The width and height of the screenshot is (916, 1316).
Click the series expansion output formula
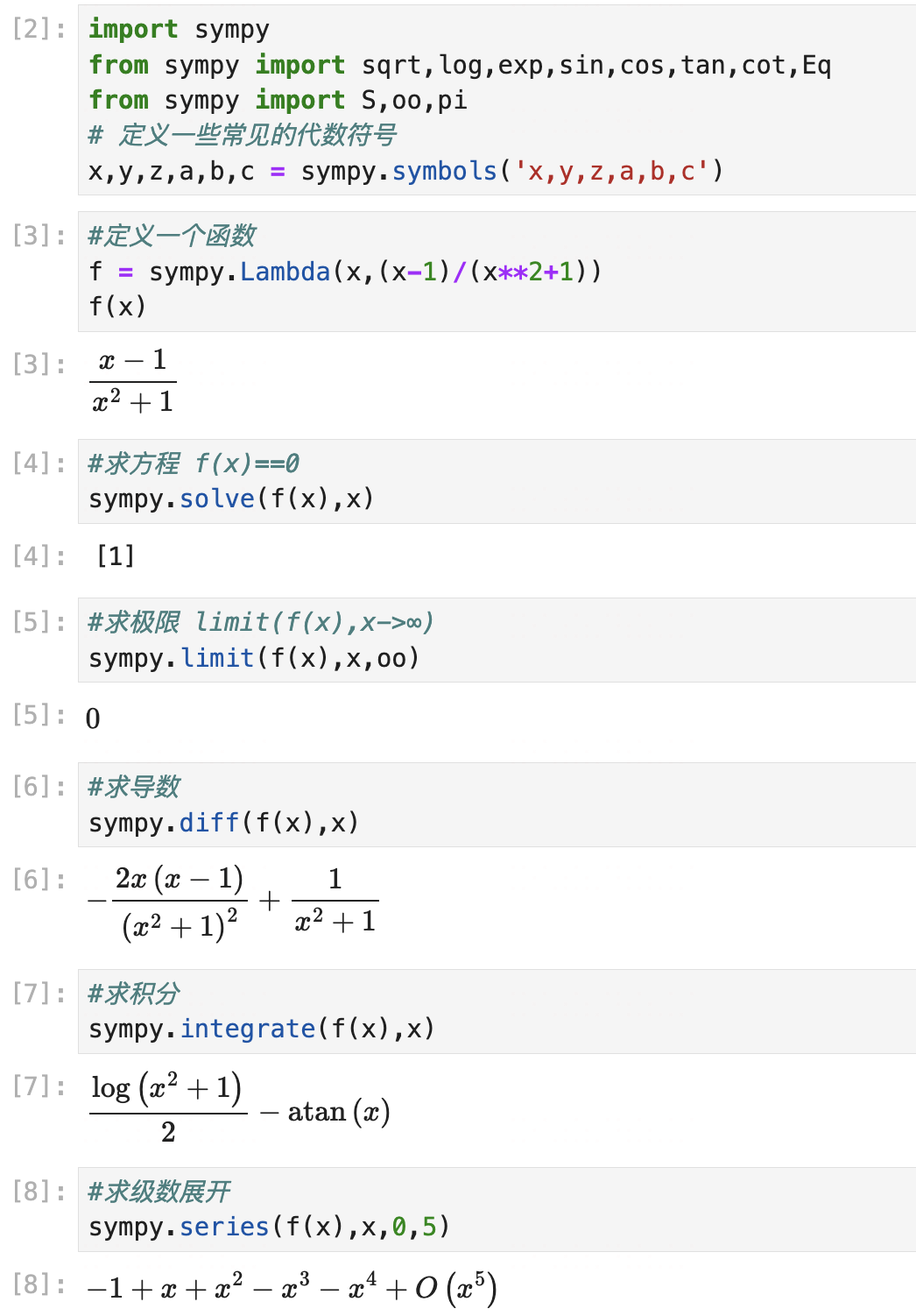click(x=292, y=1288)
